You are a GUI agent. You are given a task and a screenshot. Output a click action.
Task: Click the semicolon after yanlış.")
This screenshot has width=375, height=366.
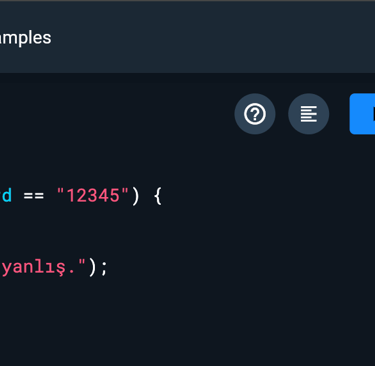tap(104, 269)
